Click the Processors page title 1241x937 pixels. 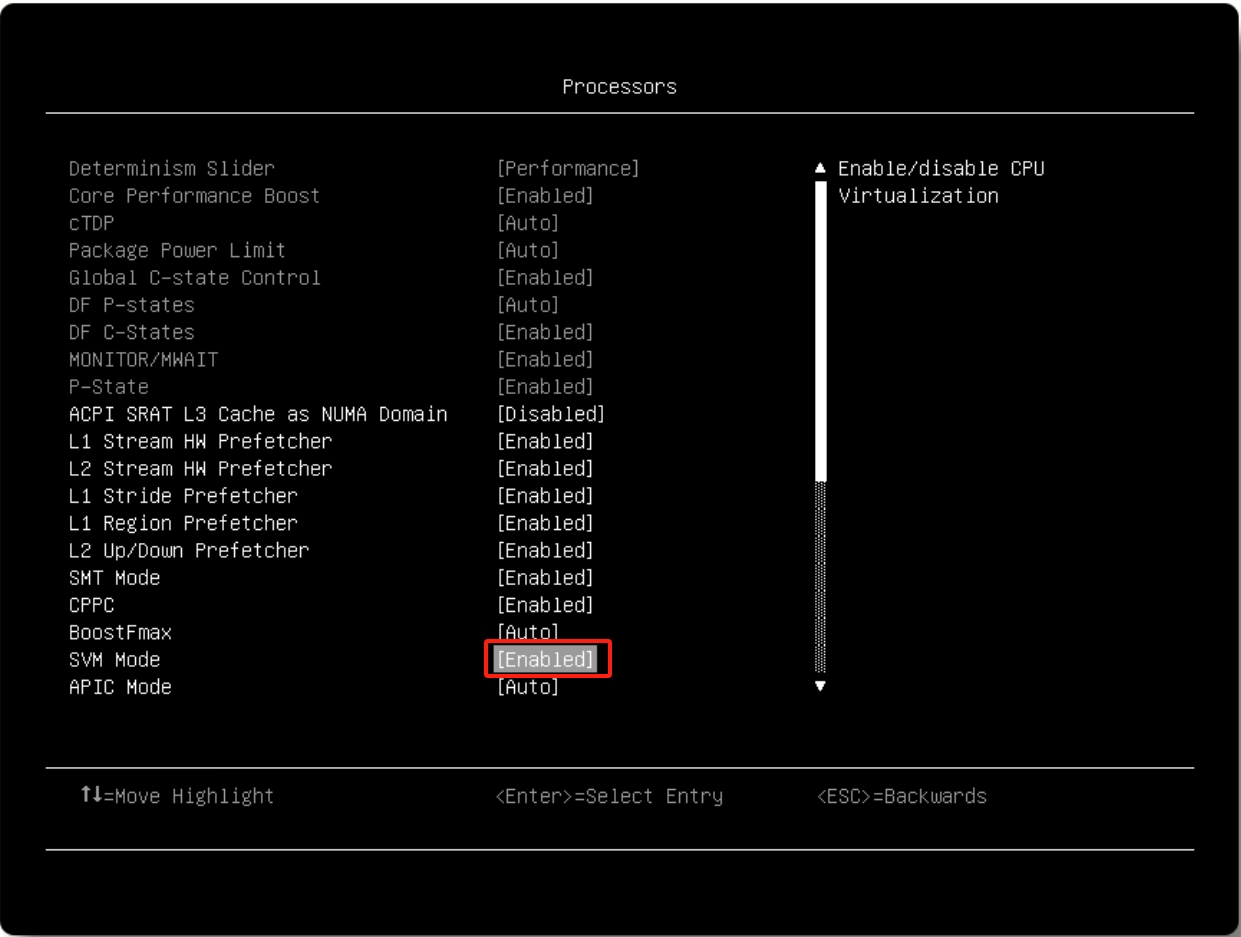click(x=619, y=87)
